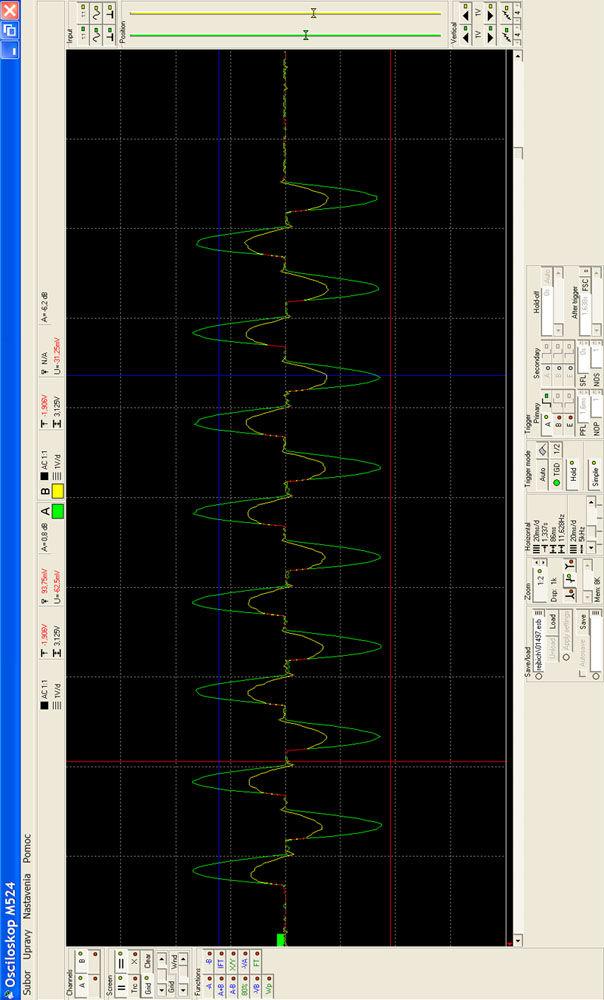Enable the FT function
Screen dimensions: 604x1000
coord(256,962)
